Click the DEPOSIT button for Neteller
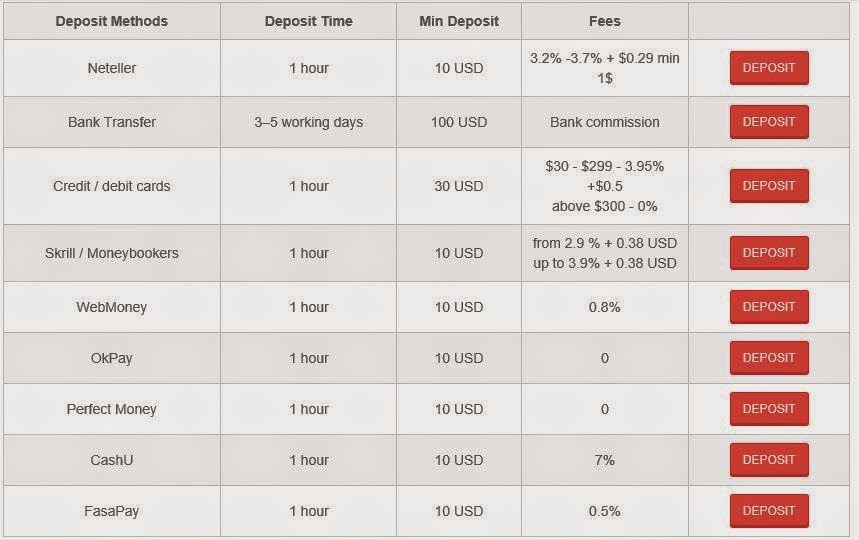859x540 pixels. (x=769, y=68)
